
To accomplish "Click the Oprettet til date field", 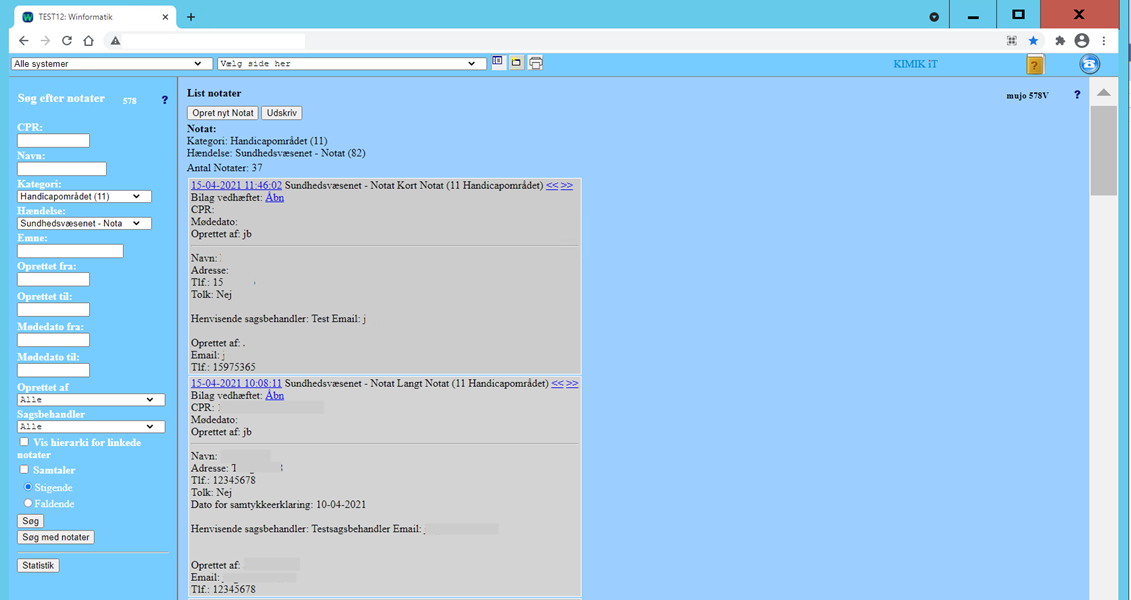I will point(53,309).
